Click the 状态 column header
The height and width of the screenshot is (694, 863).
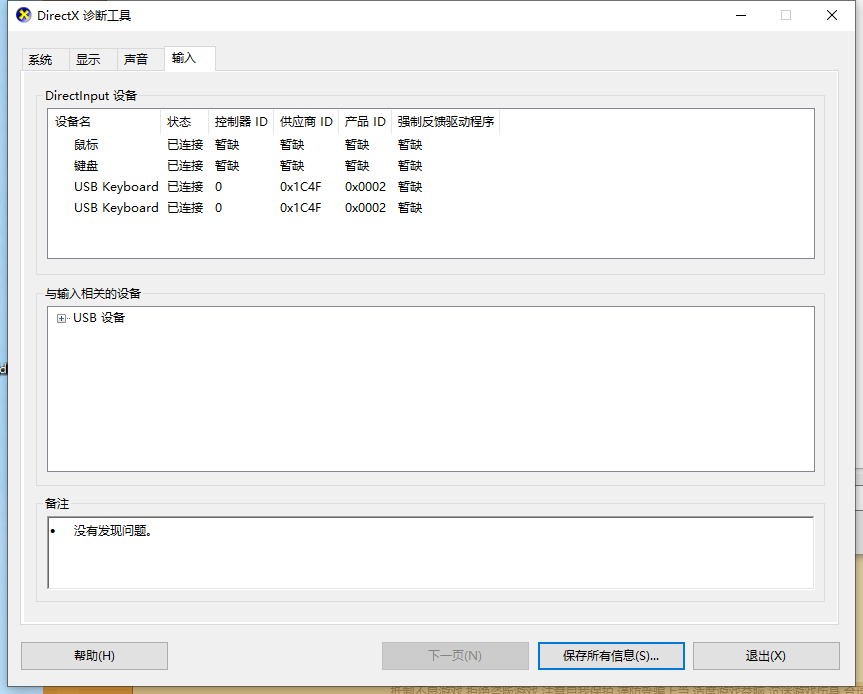point(184,122)
